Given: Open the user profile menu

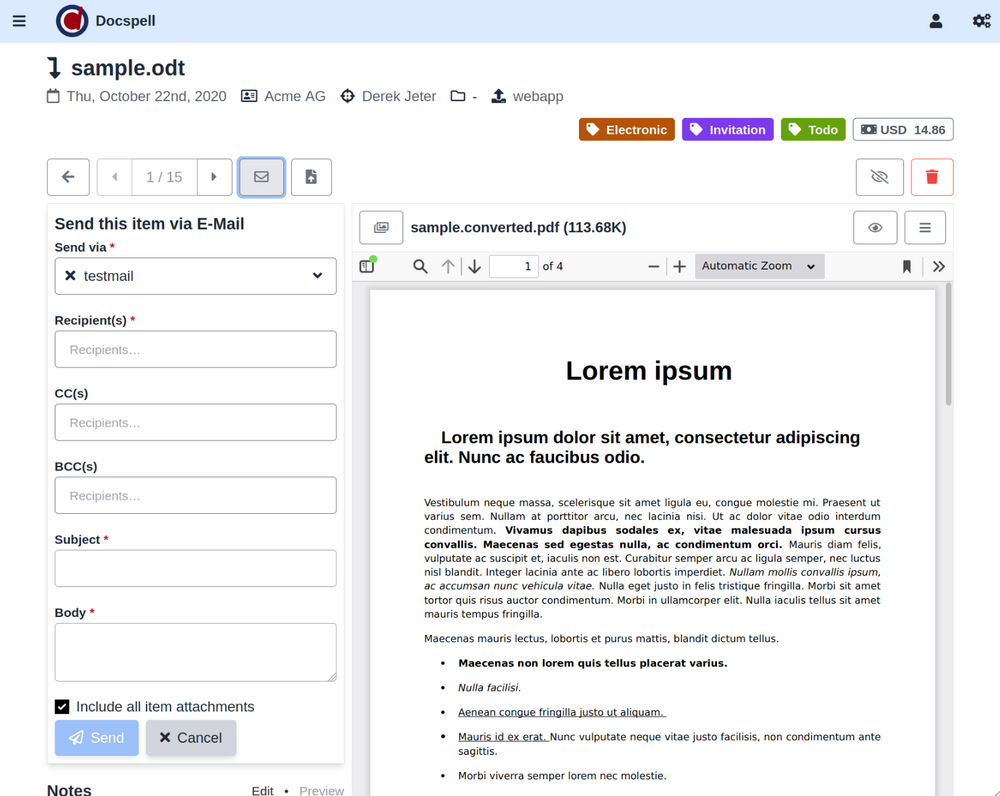Looking at the screenshot, I should click(935, 21).
